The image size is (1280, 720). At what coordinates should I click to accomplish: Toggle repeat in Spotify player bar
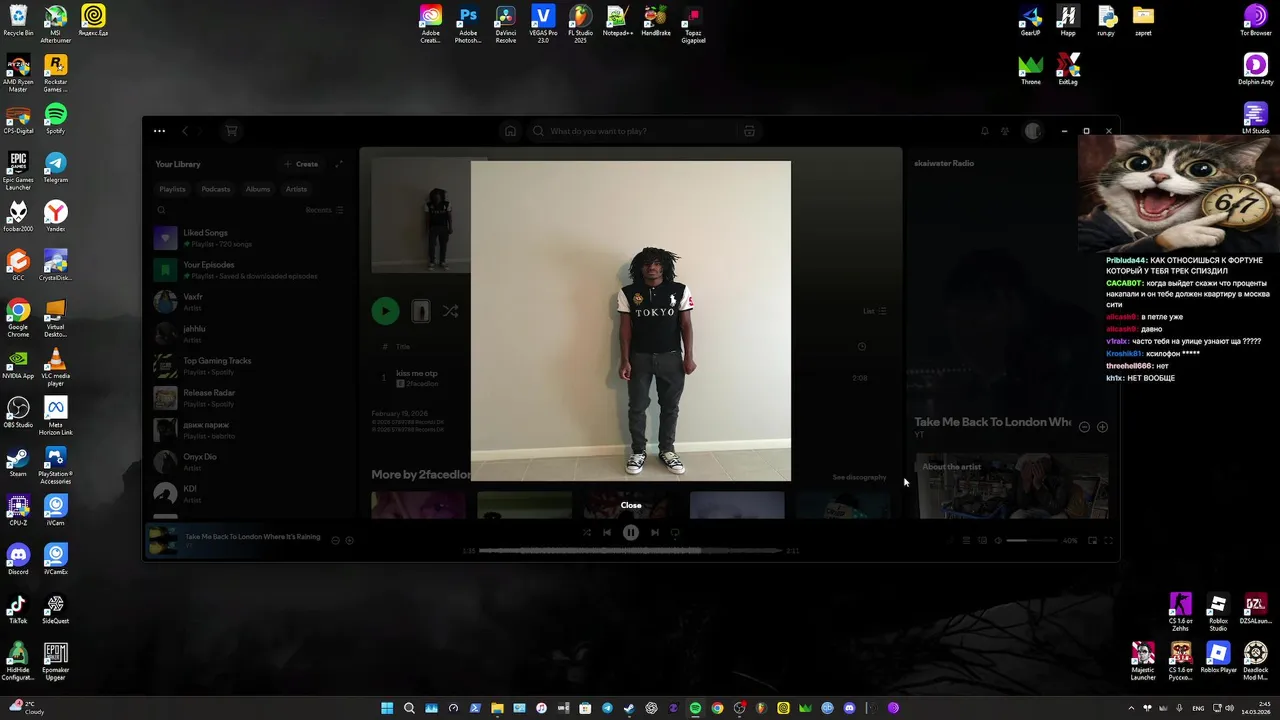click(675, 533)
